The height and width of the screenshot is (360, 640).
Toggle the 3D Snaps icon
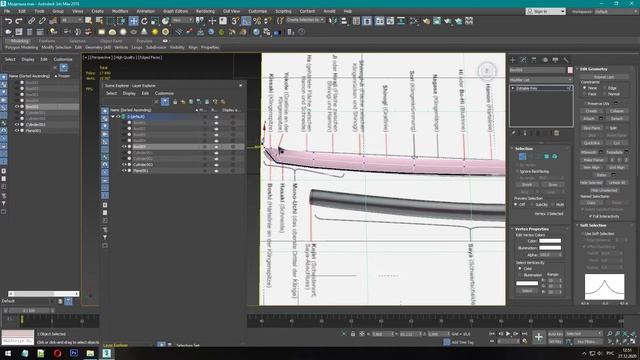236,21
